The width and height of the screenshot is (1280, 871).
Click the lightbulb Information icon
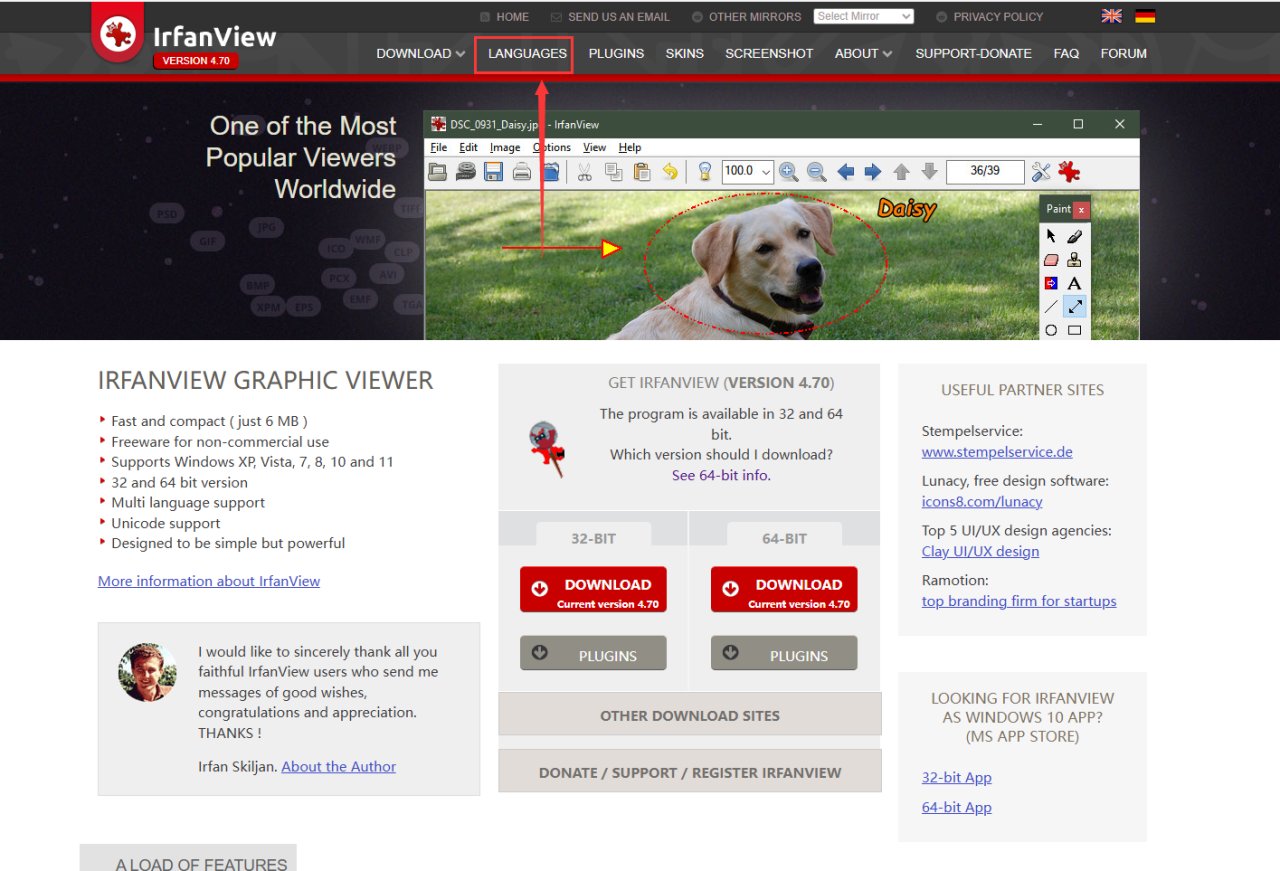tap(705, 171)
